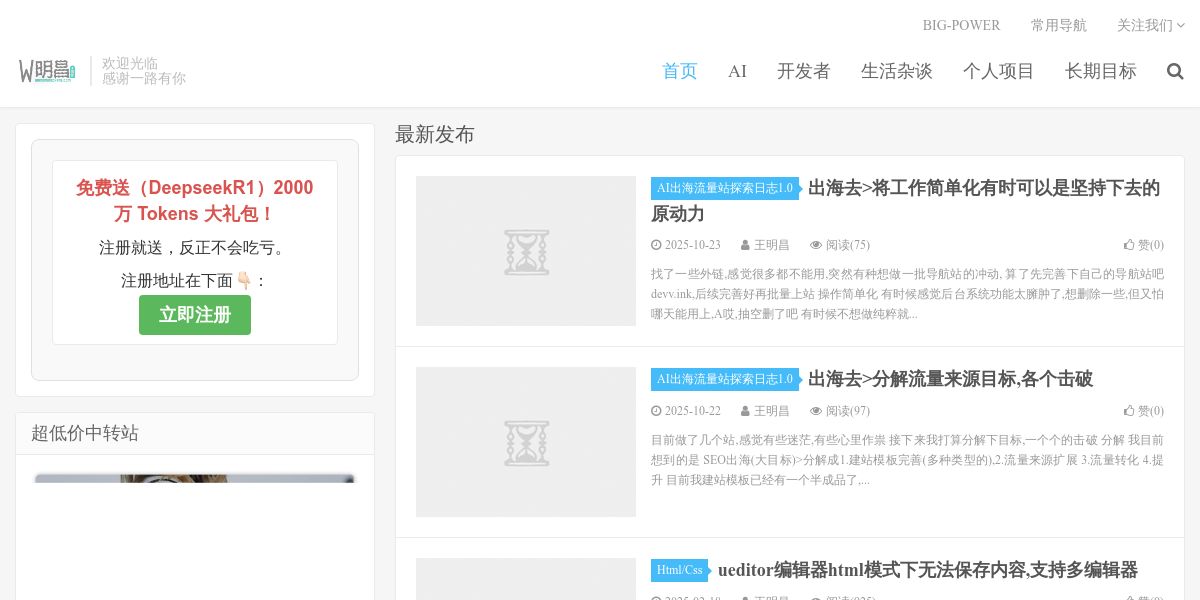Viewport: 1200px width, 600px height.
Task: Like the 2025-10-22 article via 赞(0)
Action: point(1144,411)
